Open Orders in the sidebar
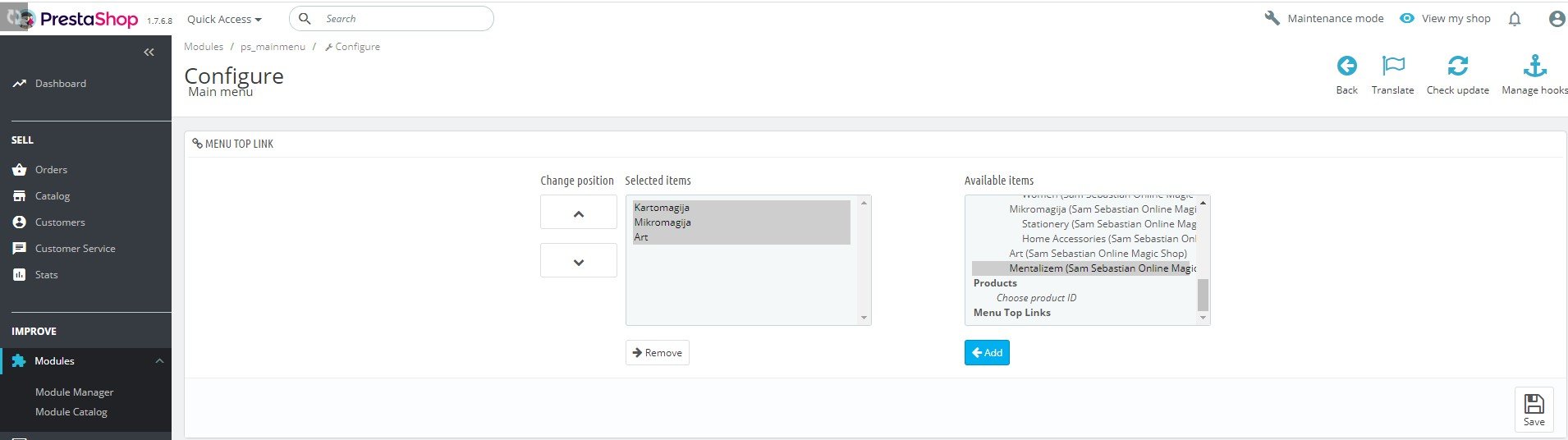1568x440 pixels. click(51, 170)
